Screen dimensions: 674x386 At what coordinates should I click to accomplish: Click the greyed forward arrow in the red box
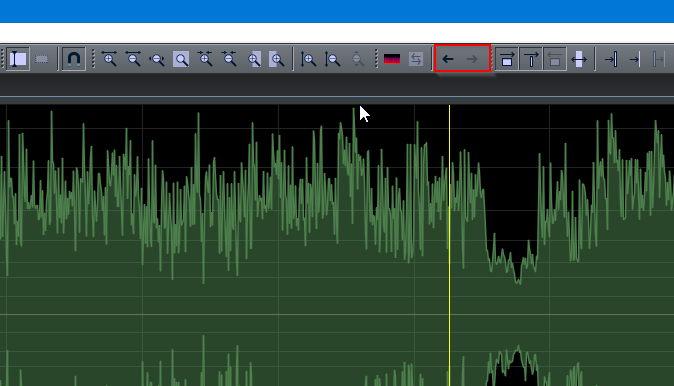point(472,59)
